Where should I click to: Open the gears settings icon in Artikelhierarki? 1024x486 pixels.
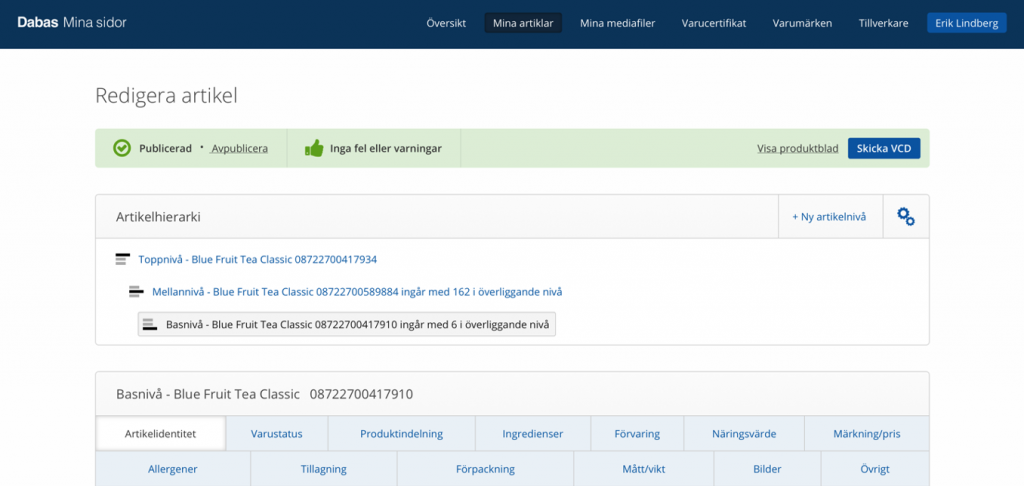[906, 216]
